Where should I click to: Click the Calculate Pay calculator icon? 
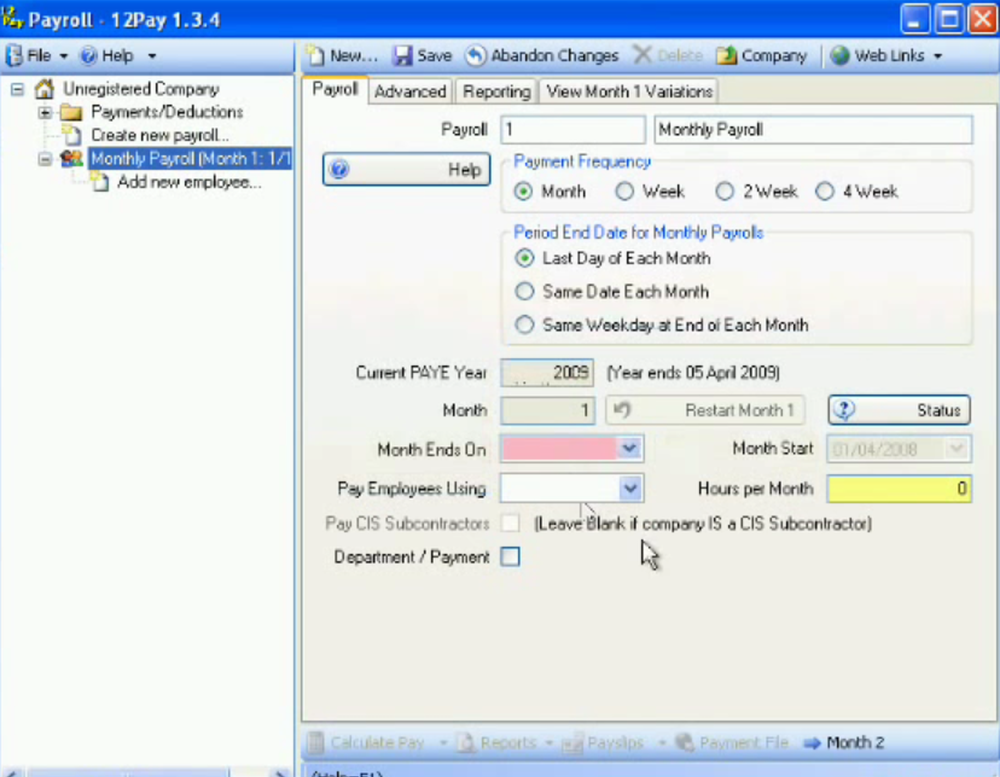click(315, 743)
